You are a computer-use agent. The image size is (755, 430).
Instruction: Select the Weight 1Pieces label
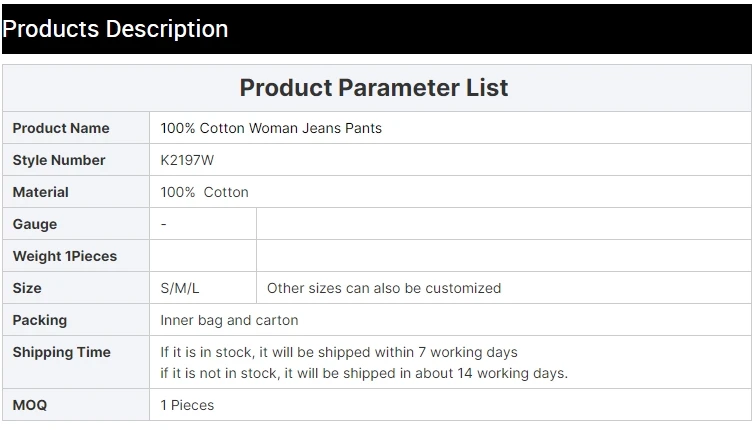pos(65,256)
